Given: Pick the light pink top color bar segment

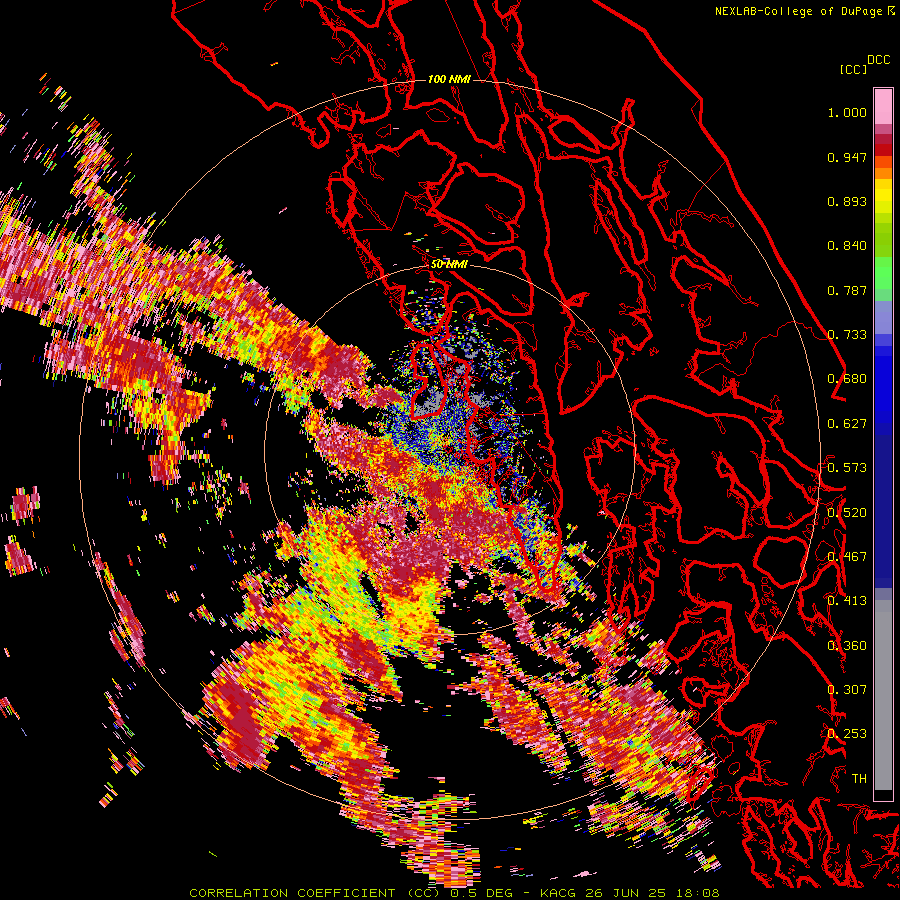Looking at the screenshot, I should 883,106.
